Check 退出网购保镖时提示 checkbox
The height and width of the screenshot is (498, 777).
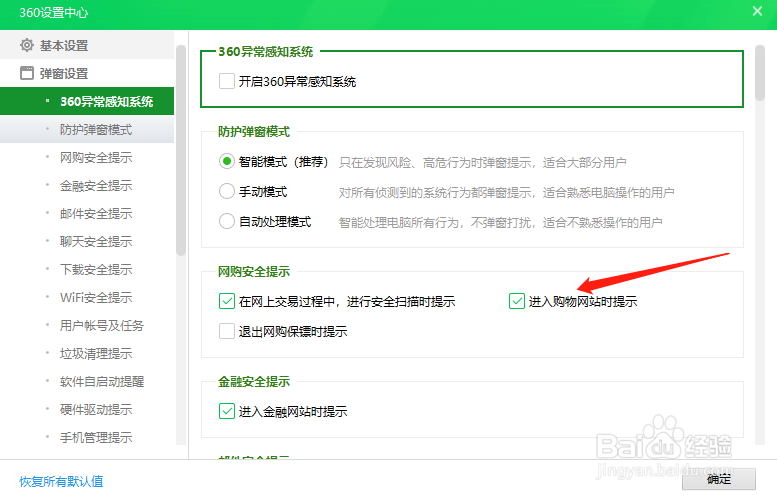tap(227, 331)
